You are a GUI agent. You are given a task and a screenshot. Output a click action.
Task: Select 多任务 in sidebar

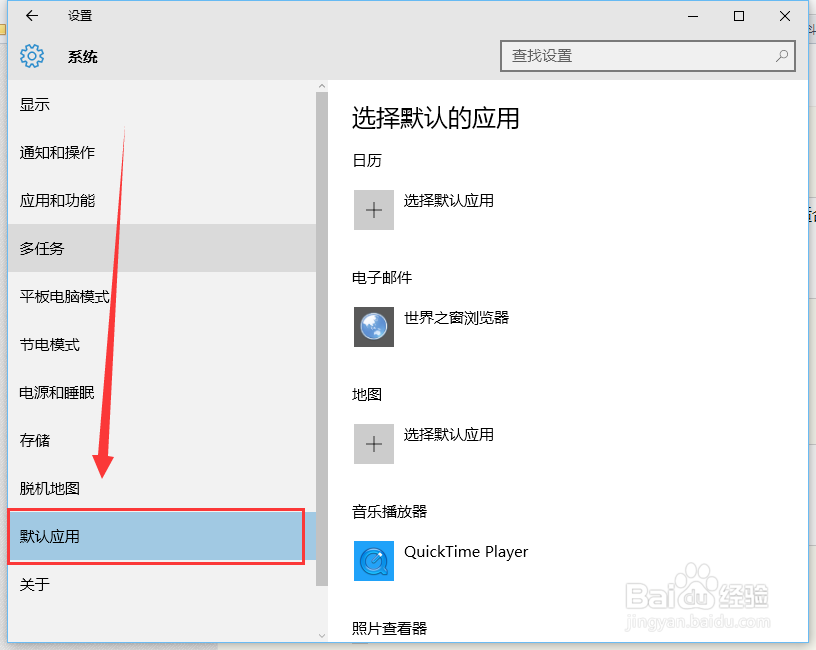click(x=162, y=248)
